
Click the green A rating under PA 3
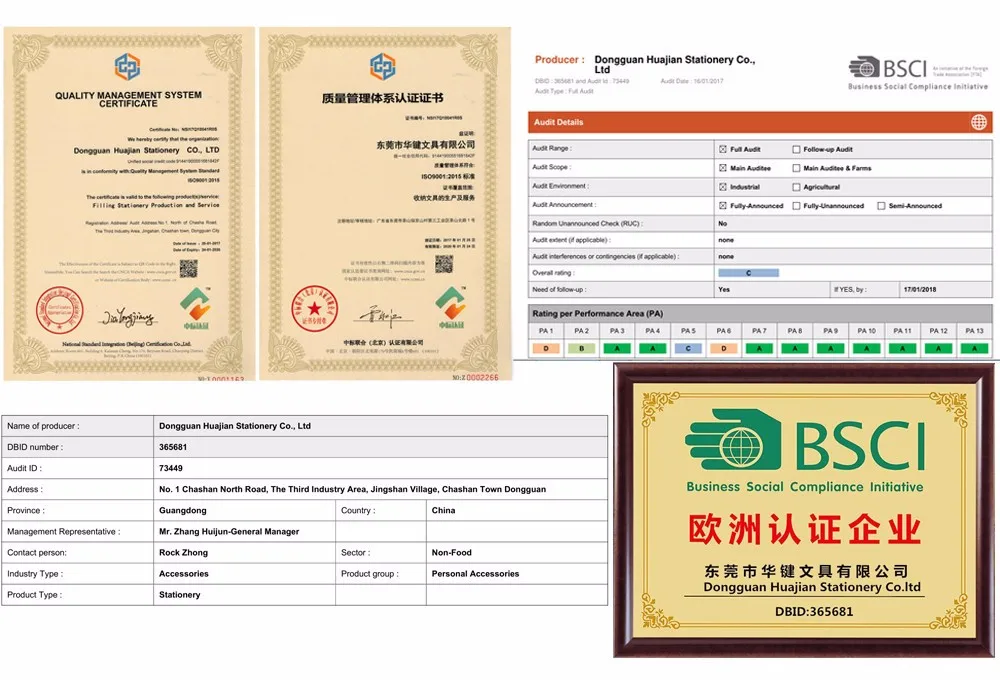pos(617,348)
